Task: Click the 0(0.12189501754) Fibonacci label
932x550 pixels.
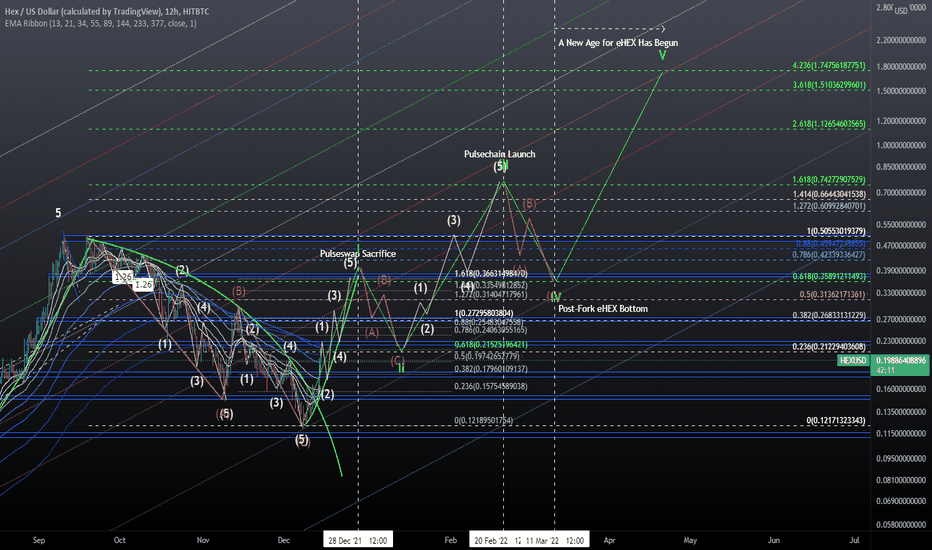Action: [x=484, y=420]
